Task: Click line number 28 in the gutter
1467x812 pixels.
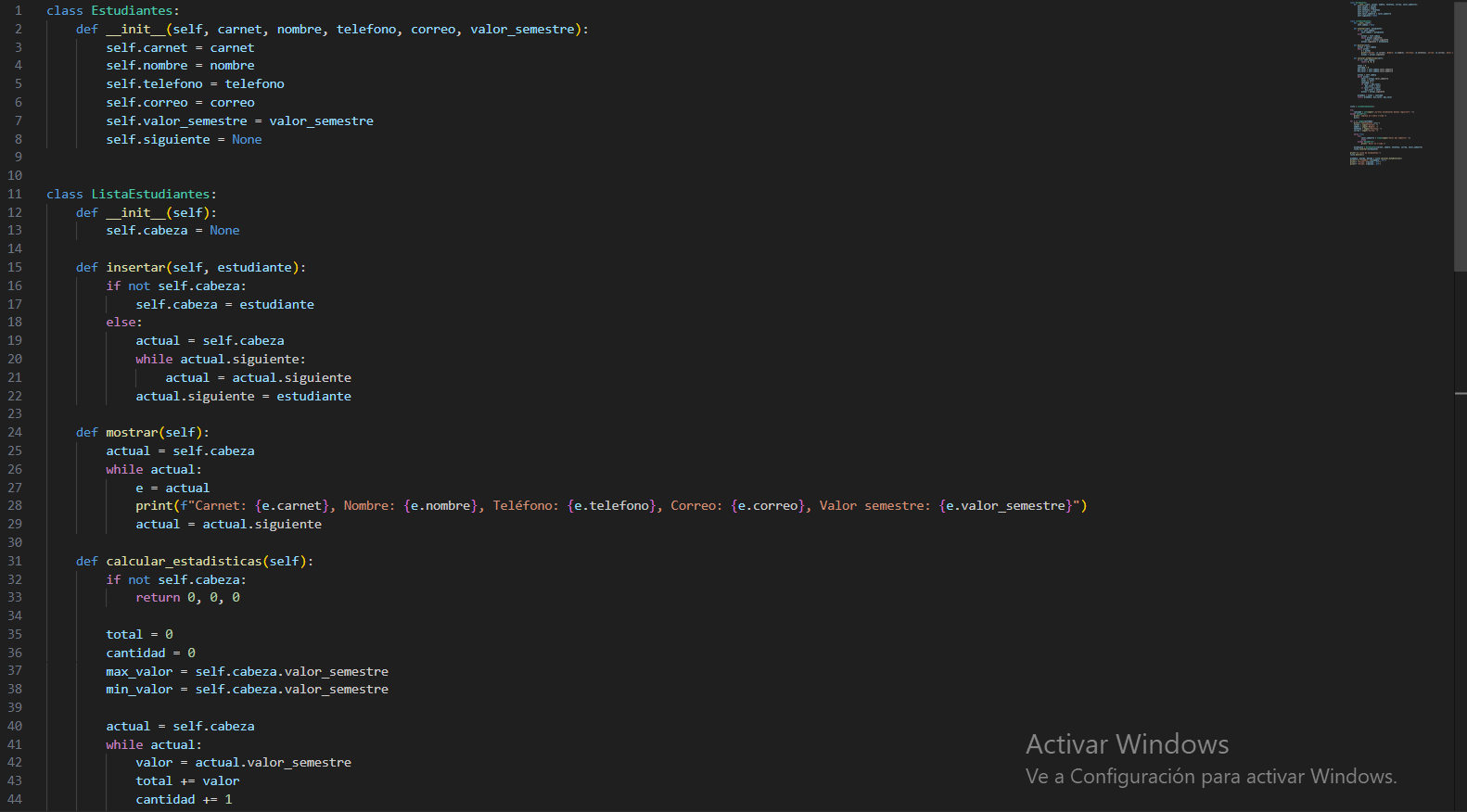Action: click(15, 505)
